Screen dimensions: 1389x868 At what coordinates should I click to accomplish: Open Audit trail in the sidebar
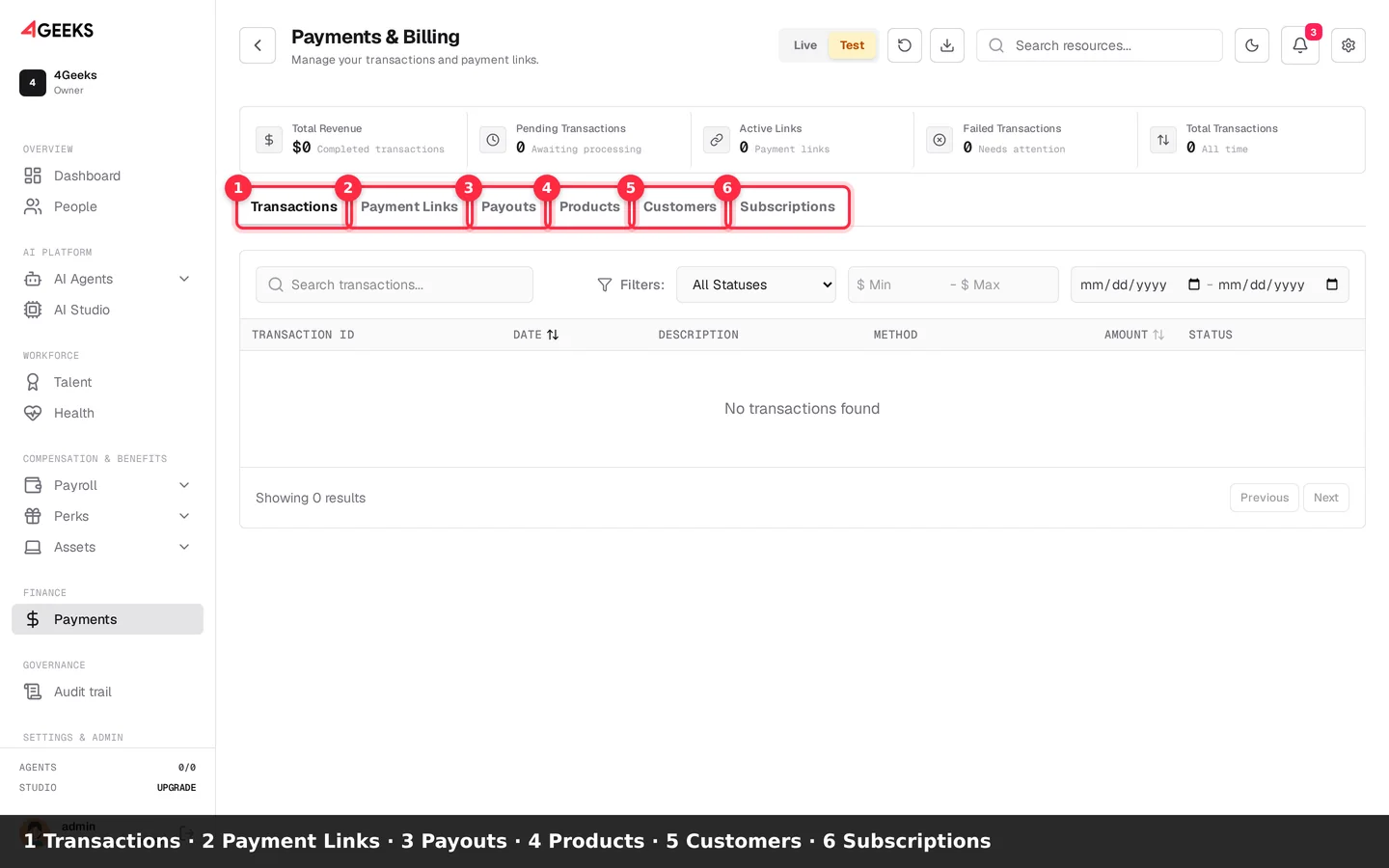coord(107,692)
